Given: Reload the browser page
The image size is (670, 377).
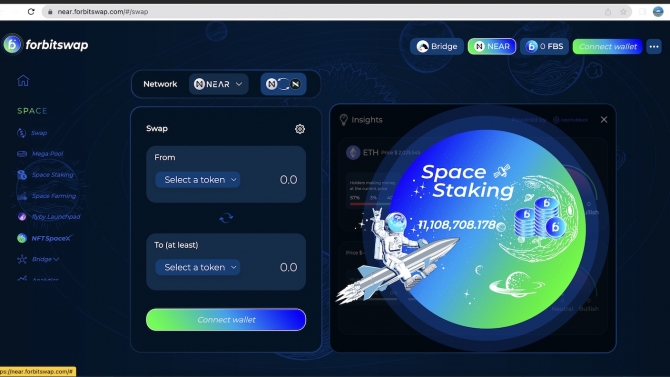Looking at the screenshot, I should click(x=31, y=12).
